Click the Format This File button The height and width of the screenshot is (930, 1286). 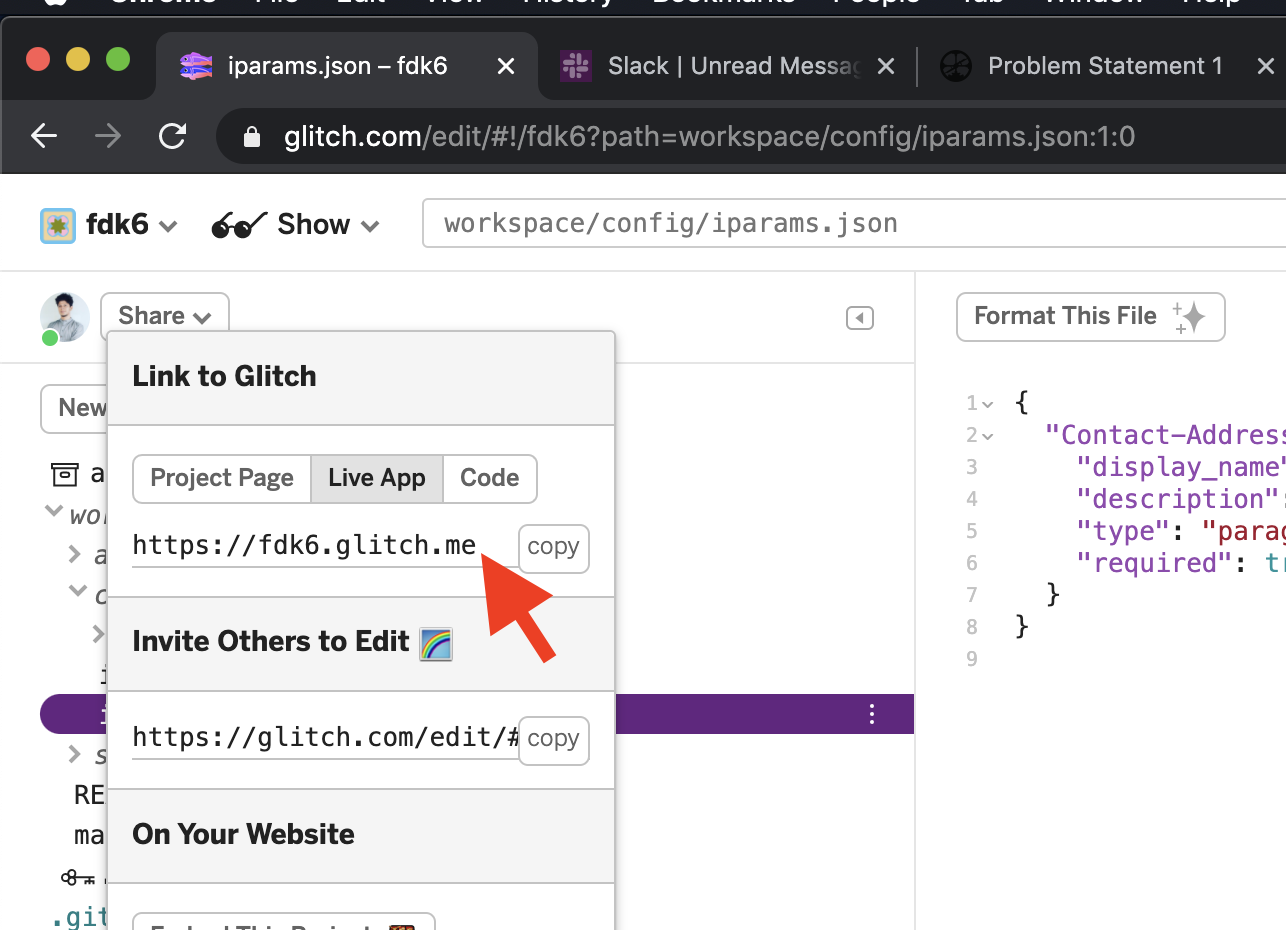tap(1090, 317)
